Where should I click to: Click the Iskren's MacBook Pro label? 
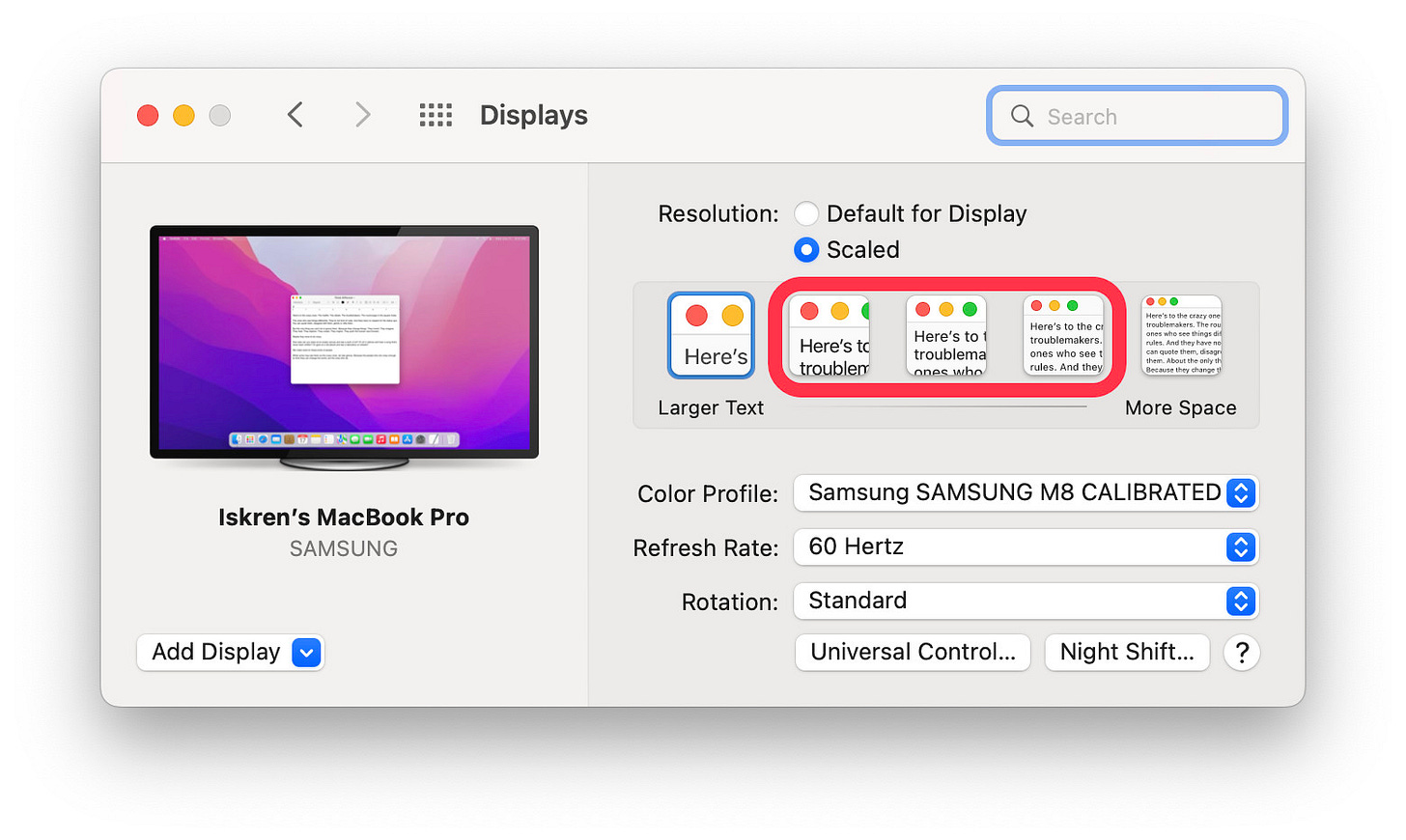pos(344,518)
